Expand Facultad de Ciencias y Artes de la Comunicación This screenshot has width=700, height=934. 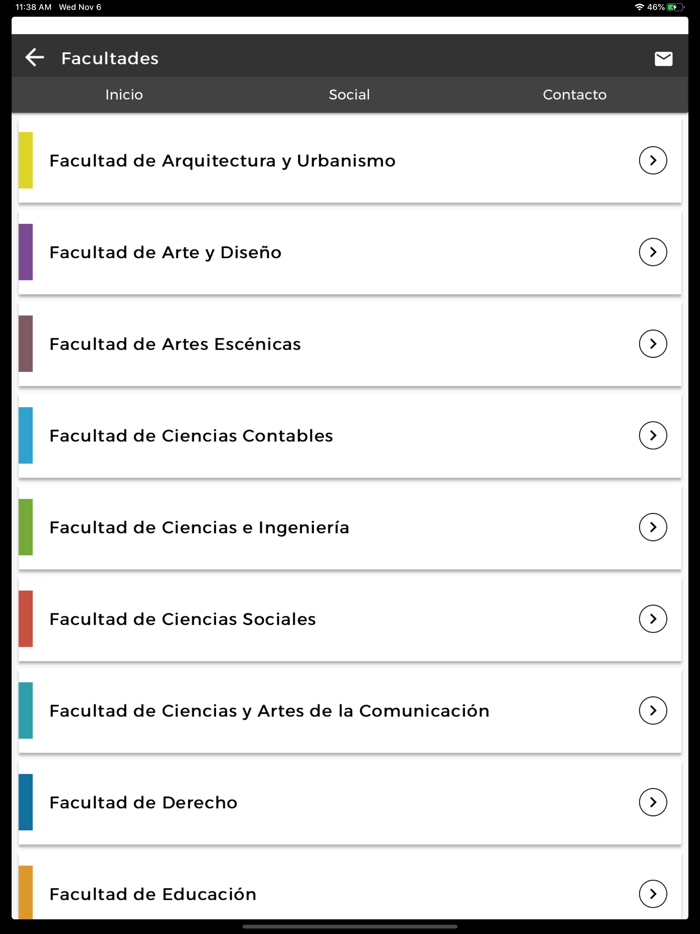tap(653, 710)
